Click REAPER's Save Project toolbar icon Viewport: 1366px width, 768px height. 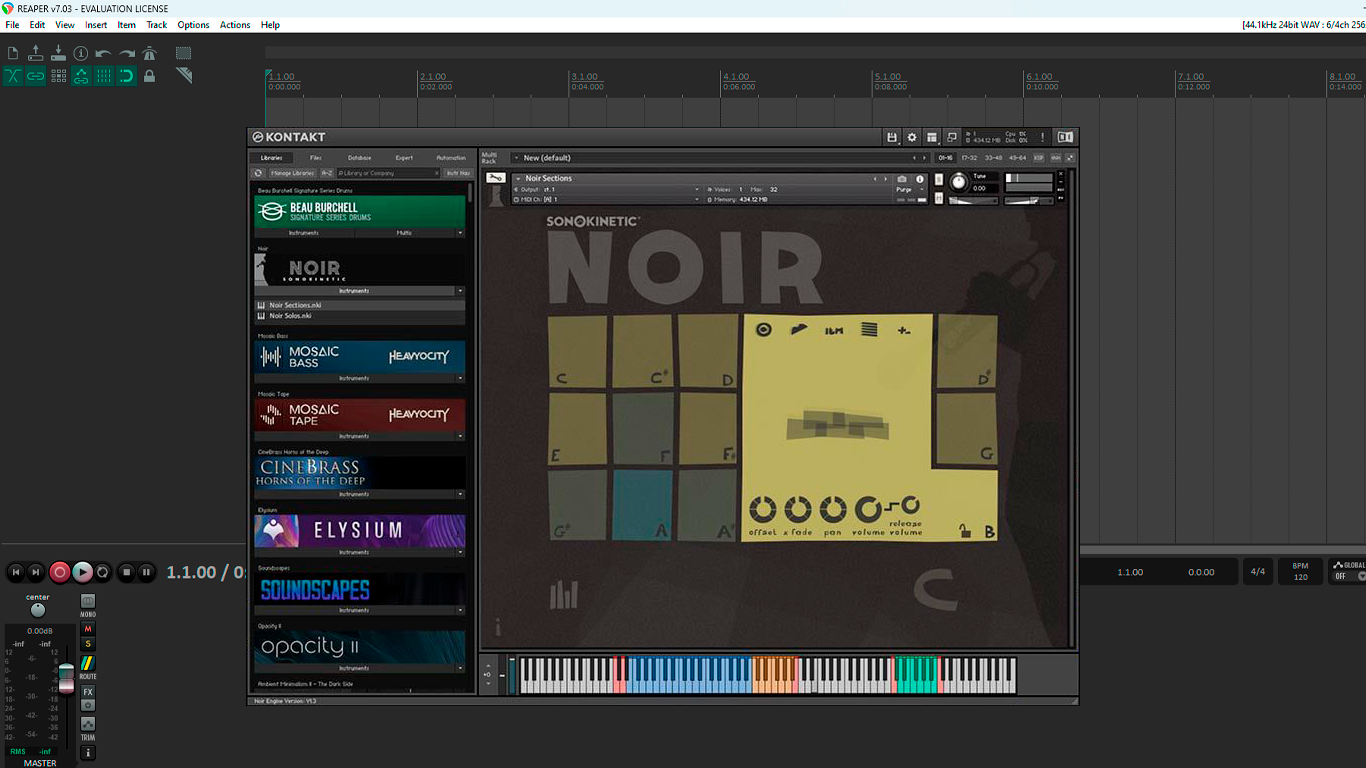click(58, 53)
